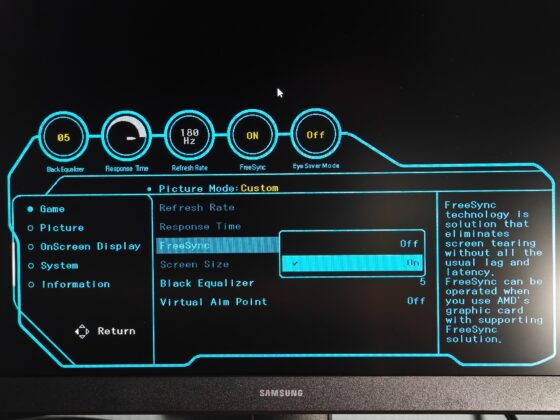Select the Game menu category
Screen dimensions: 560x420
tap(52, 209)
